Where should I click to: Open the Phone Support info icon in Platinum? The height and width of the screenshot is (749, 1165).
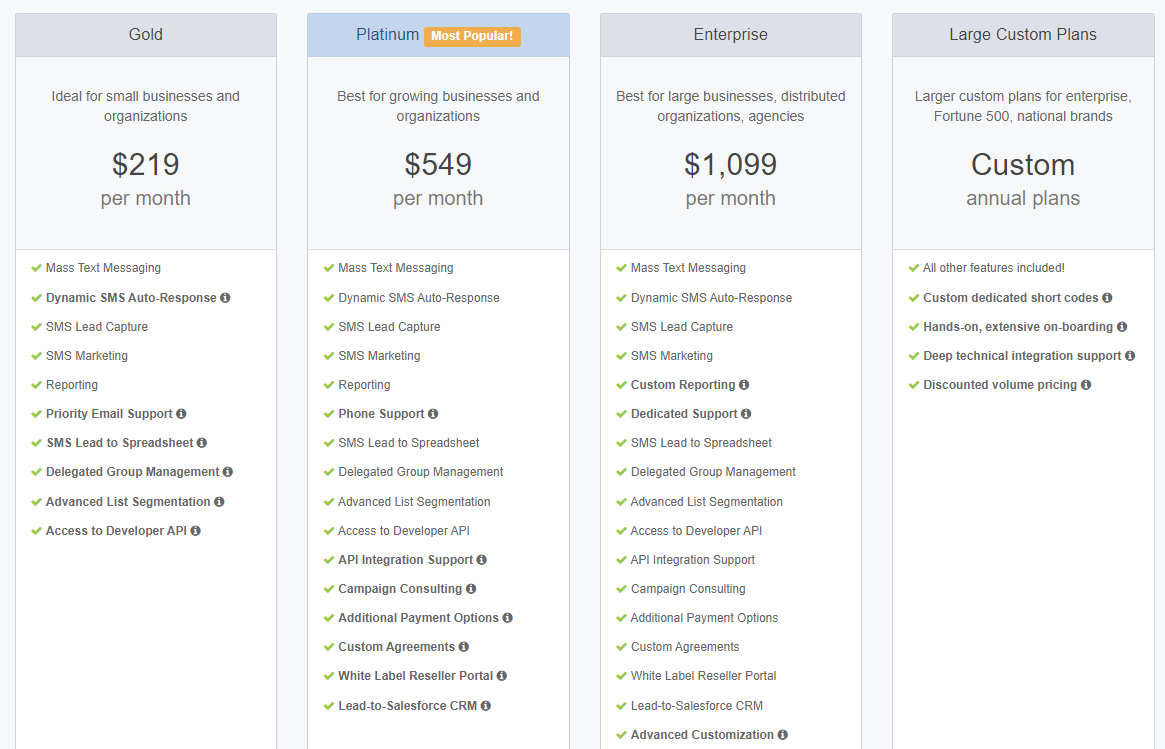[433, 414]
